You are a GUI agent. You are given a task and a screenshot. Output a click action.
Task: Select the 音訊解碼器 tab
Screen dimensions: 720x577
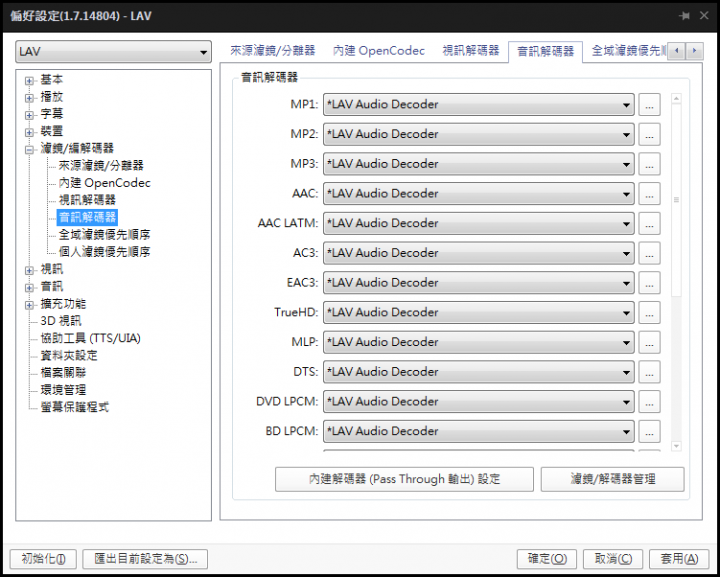coord(546,51)
